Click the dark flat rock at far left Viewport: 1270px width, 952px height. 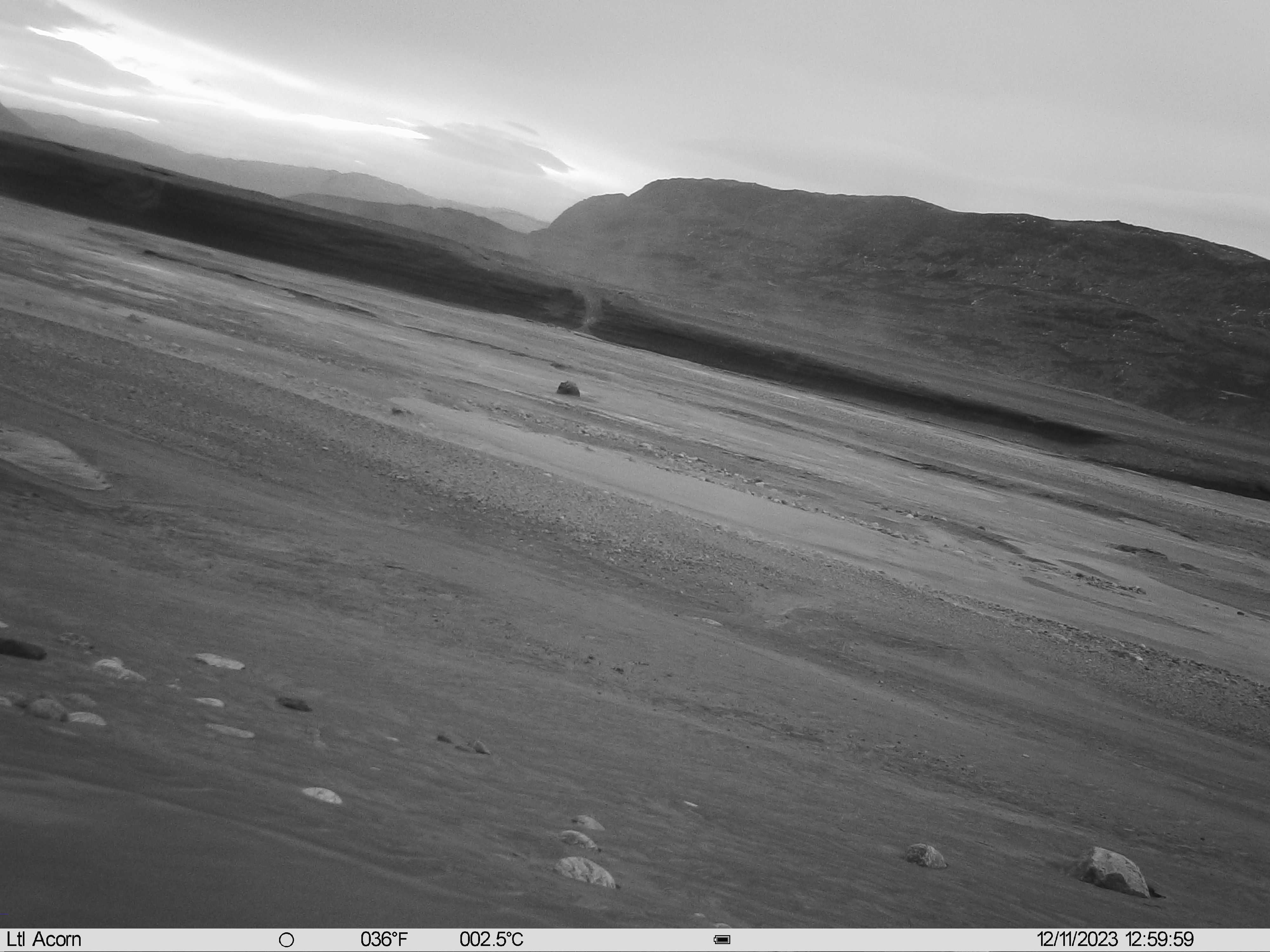22,649
